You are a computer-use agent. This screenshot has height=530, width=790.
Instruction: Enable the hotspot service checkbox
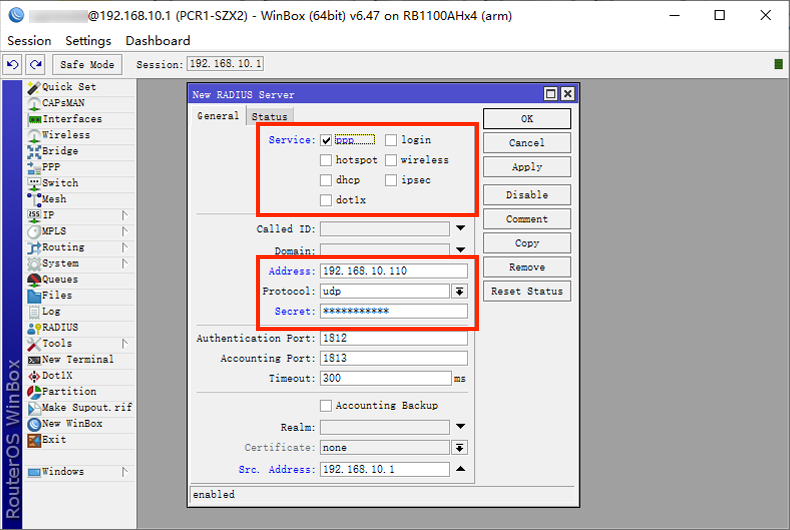pos(326,160)
